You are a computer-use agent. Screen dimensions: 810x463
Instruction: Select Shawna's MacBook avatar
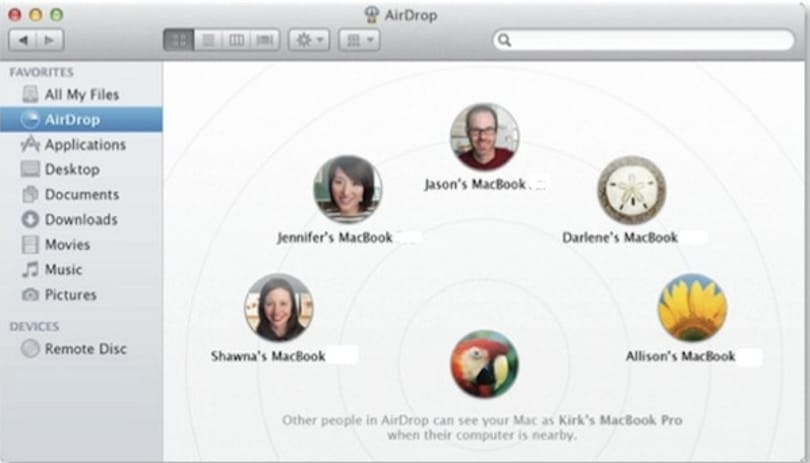[278, 307]
